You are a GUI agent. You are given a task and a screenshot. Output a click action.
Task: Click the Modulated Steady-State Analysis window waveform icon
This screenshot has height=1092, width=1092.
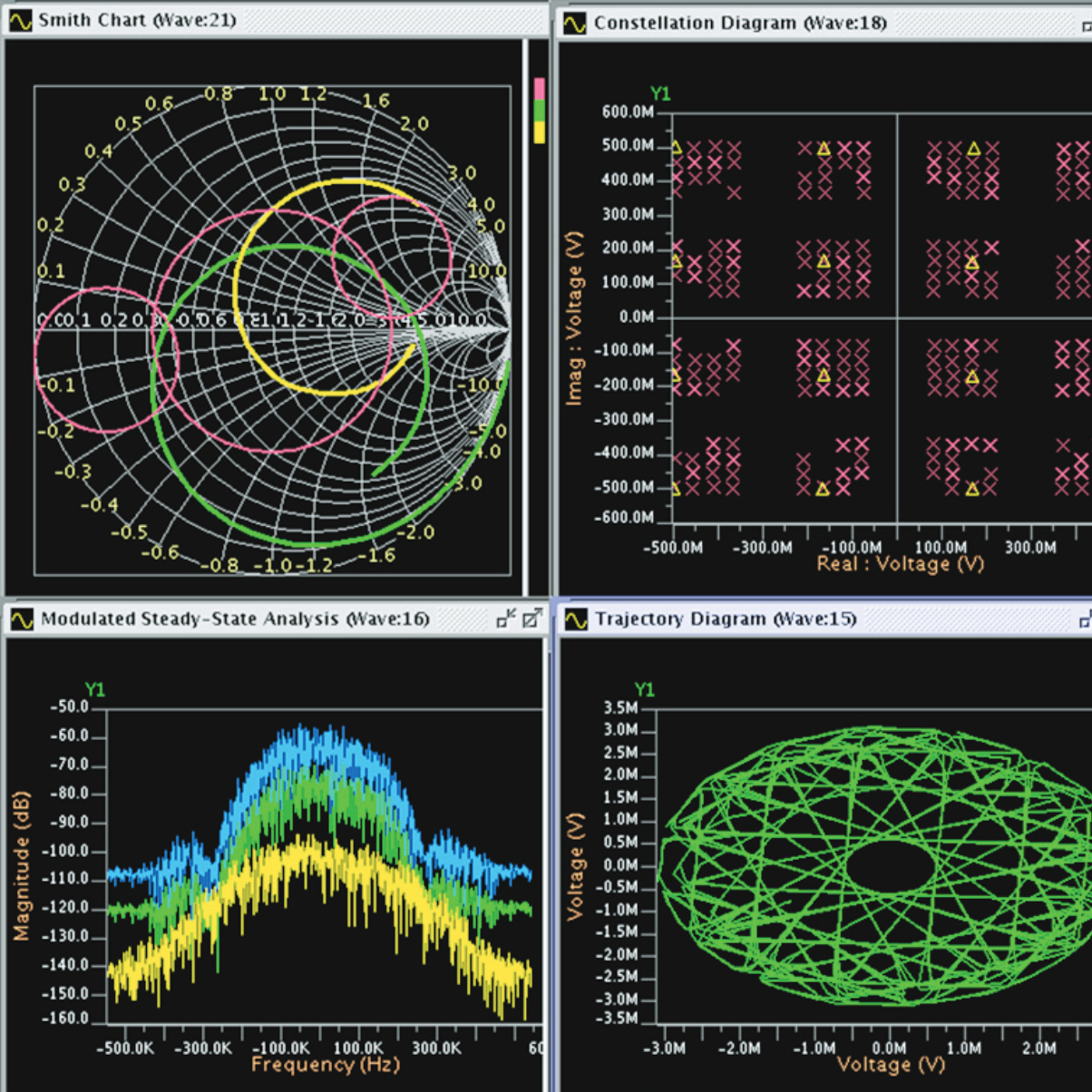point(22,620)
